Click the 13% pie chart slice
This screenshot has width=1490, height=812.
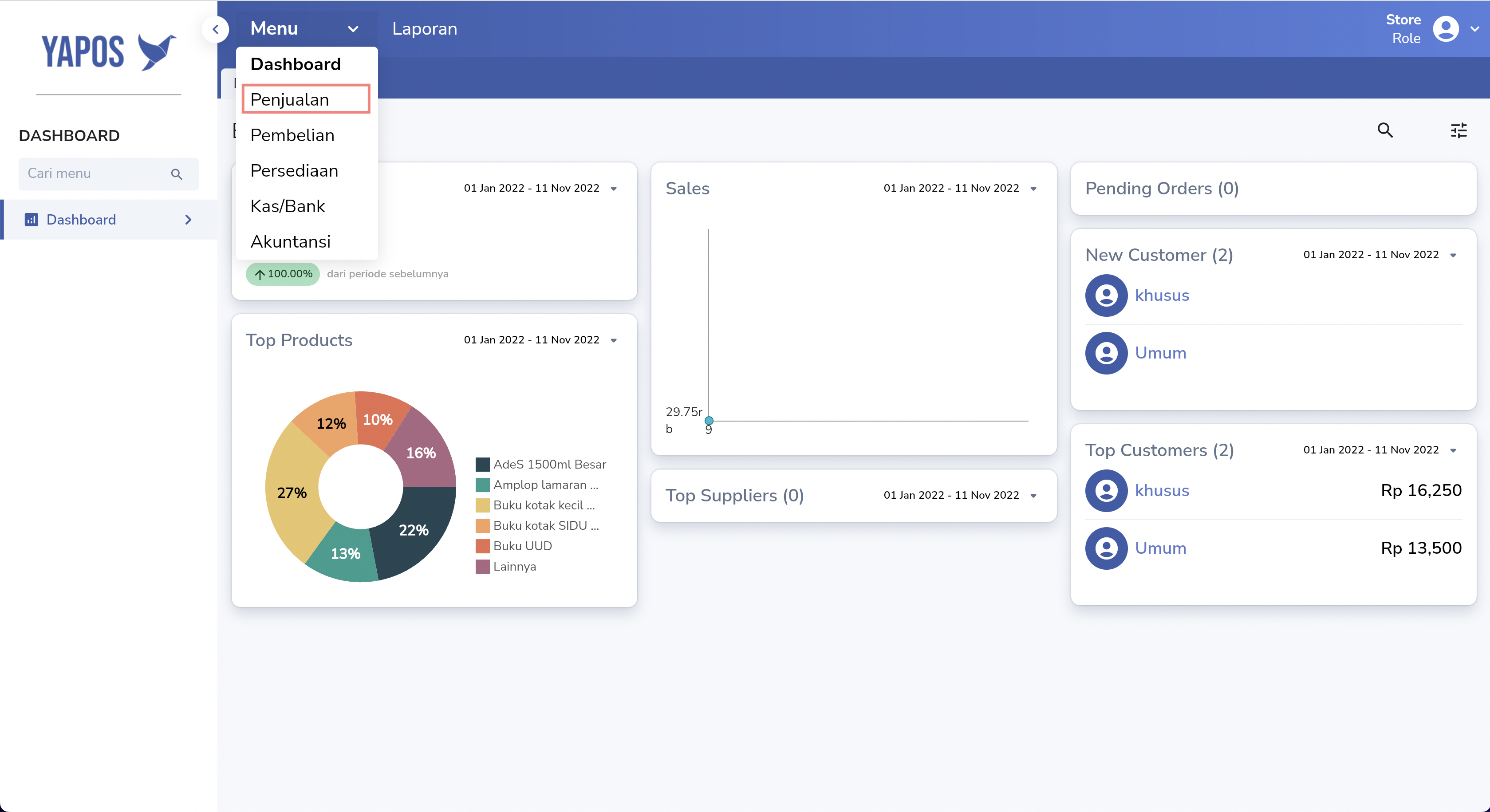tap(345, 553)
